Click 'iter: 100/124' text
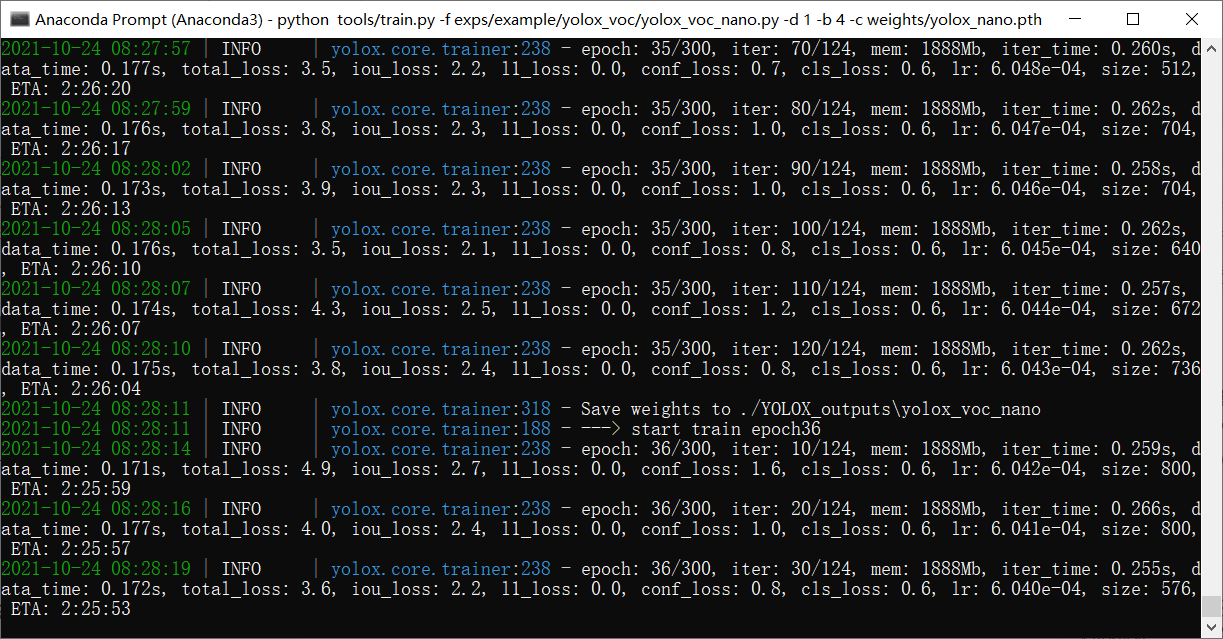The width and height of the screenshot is (1223, 639). 796,229
